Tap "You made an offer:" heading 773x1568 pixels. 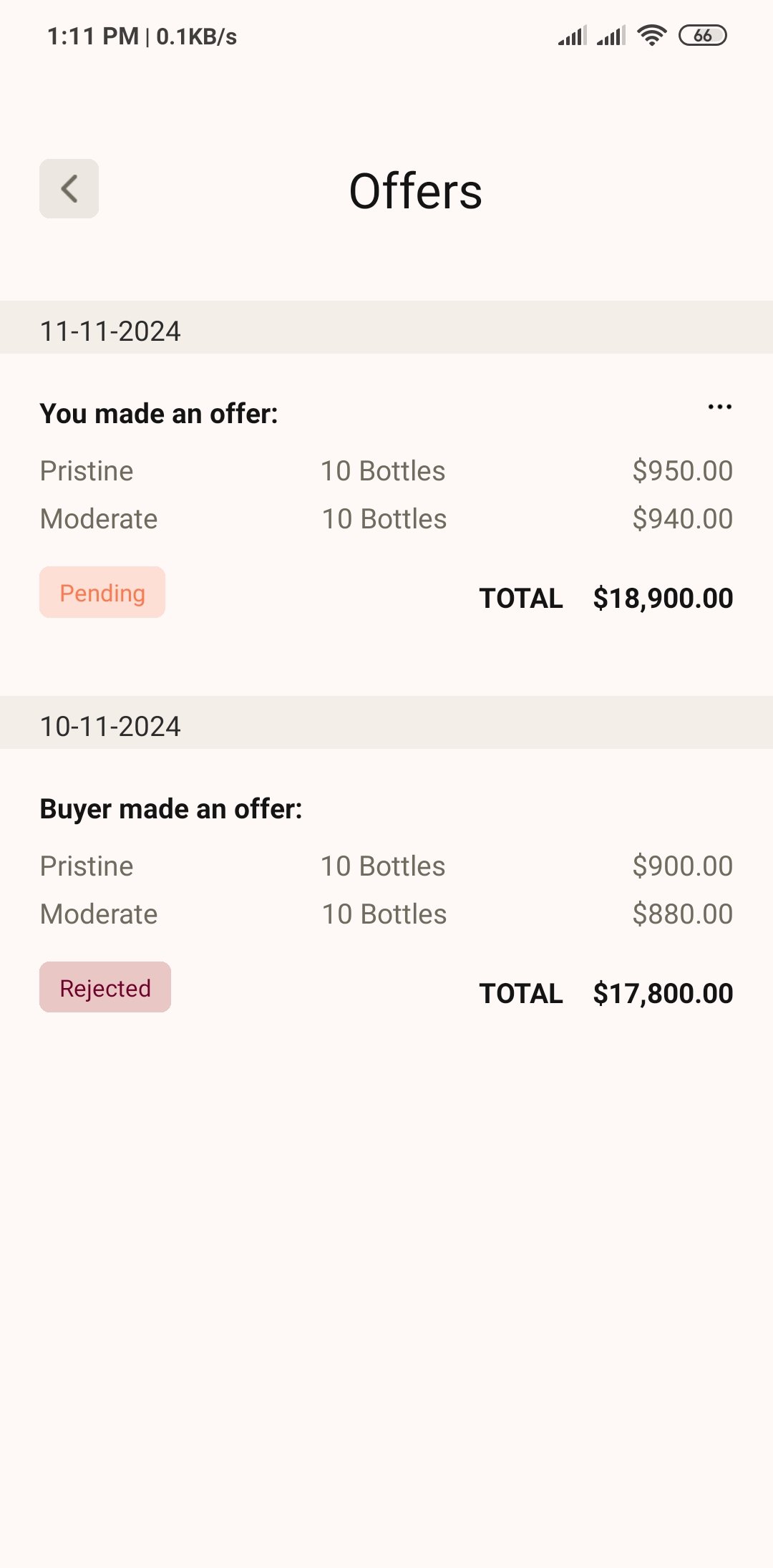159,414
